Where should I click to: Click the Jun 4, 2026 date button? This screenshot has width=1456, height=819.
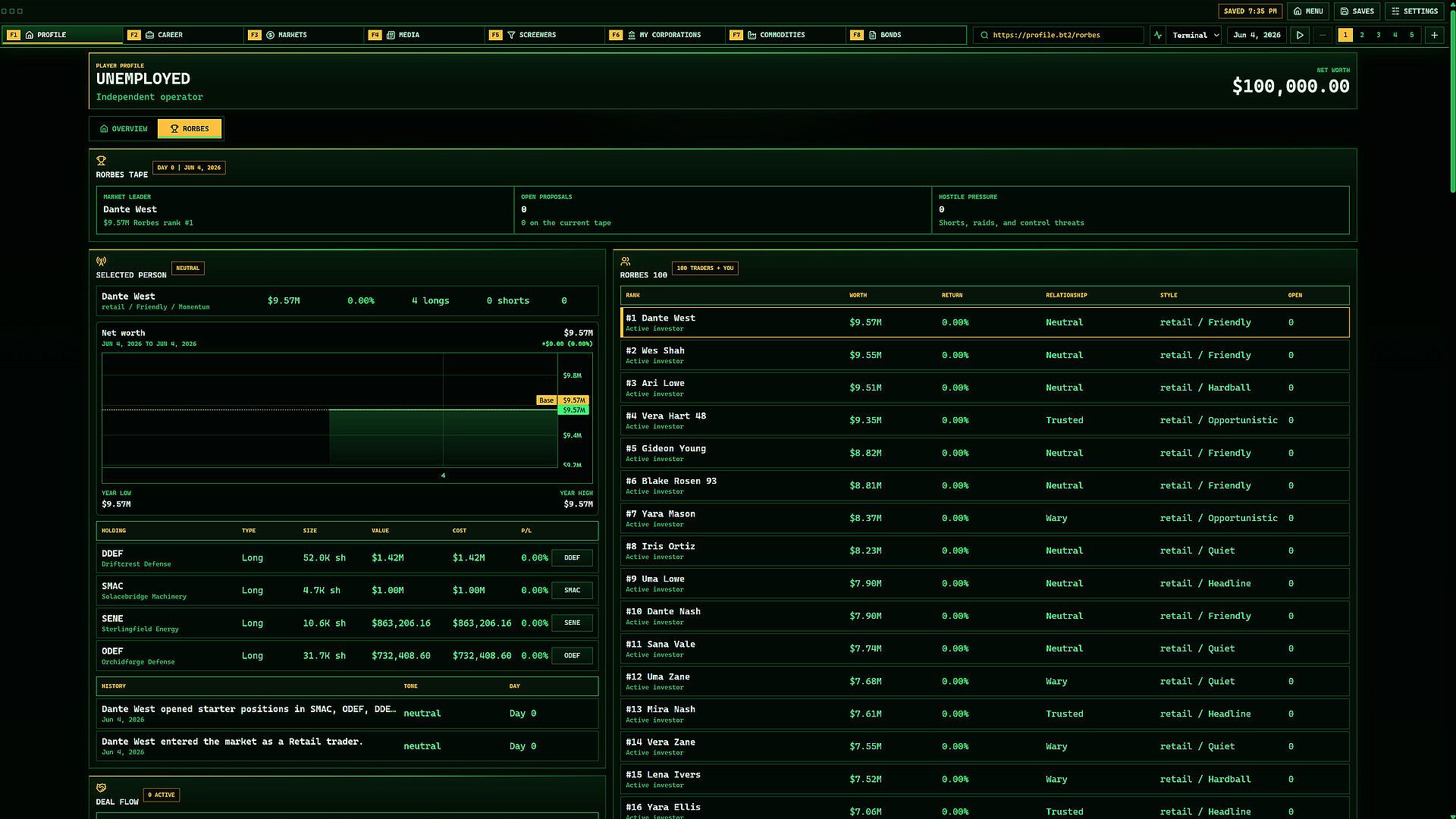[1257, 35]
